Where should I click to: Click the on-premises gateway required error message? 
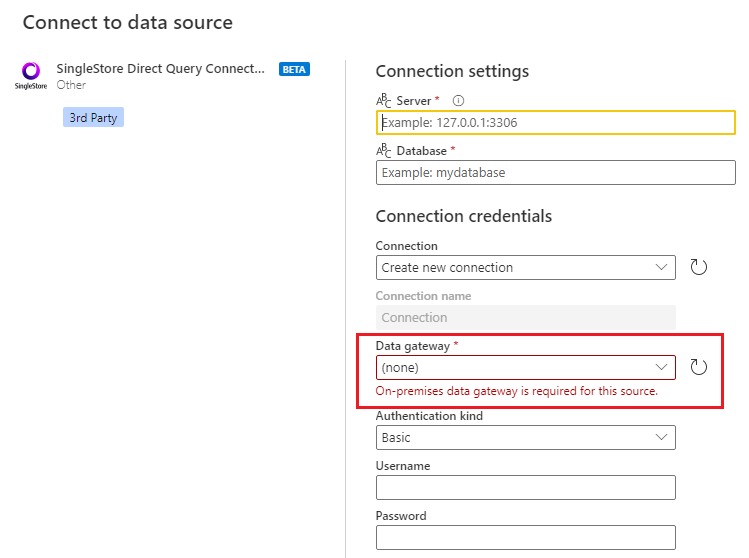pos(516,391)
